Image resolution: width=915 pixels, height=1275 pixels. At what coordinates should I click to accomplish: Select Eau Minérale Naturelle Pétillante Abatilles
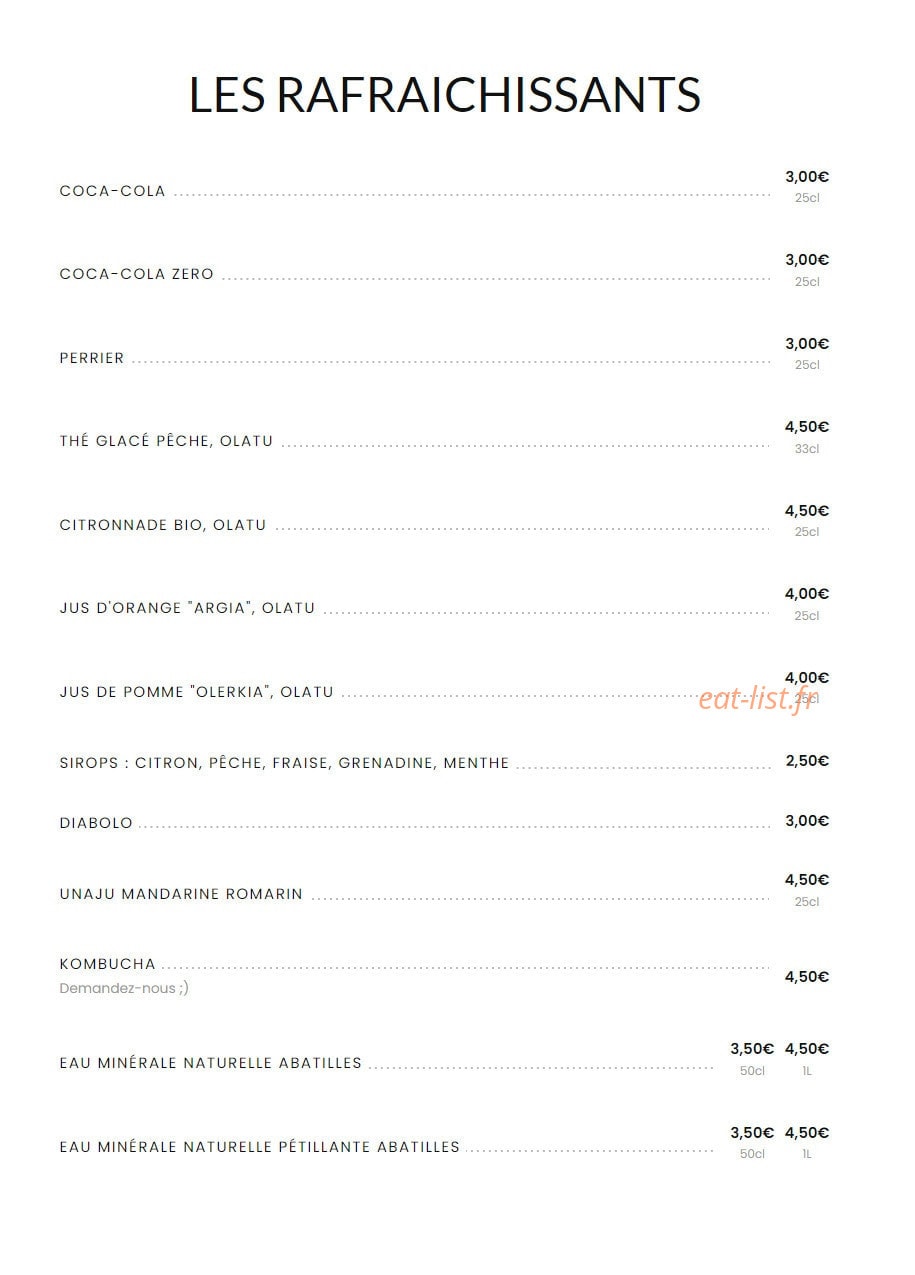pyautogui.click(x=259, y=1147)
